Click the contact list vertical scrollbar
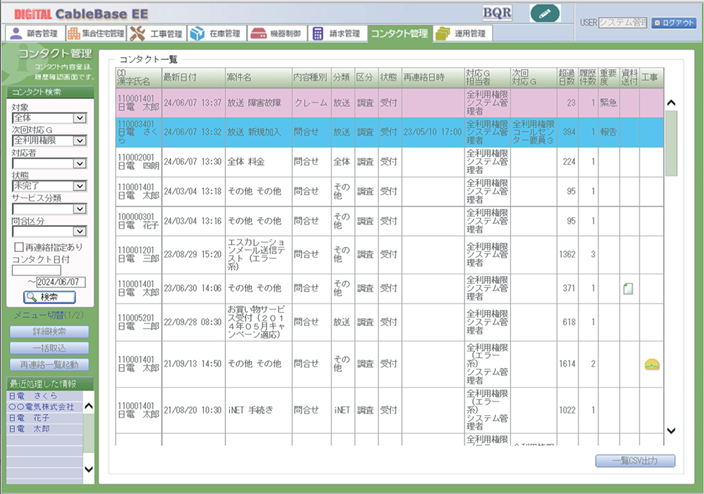The image size is (704, 494). coord(671,260)
